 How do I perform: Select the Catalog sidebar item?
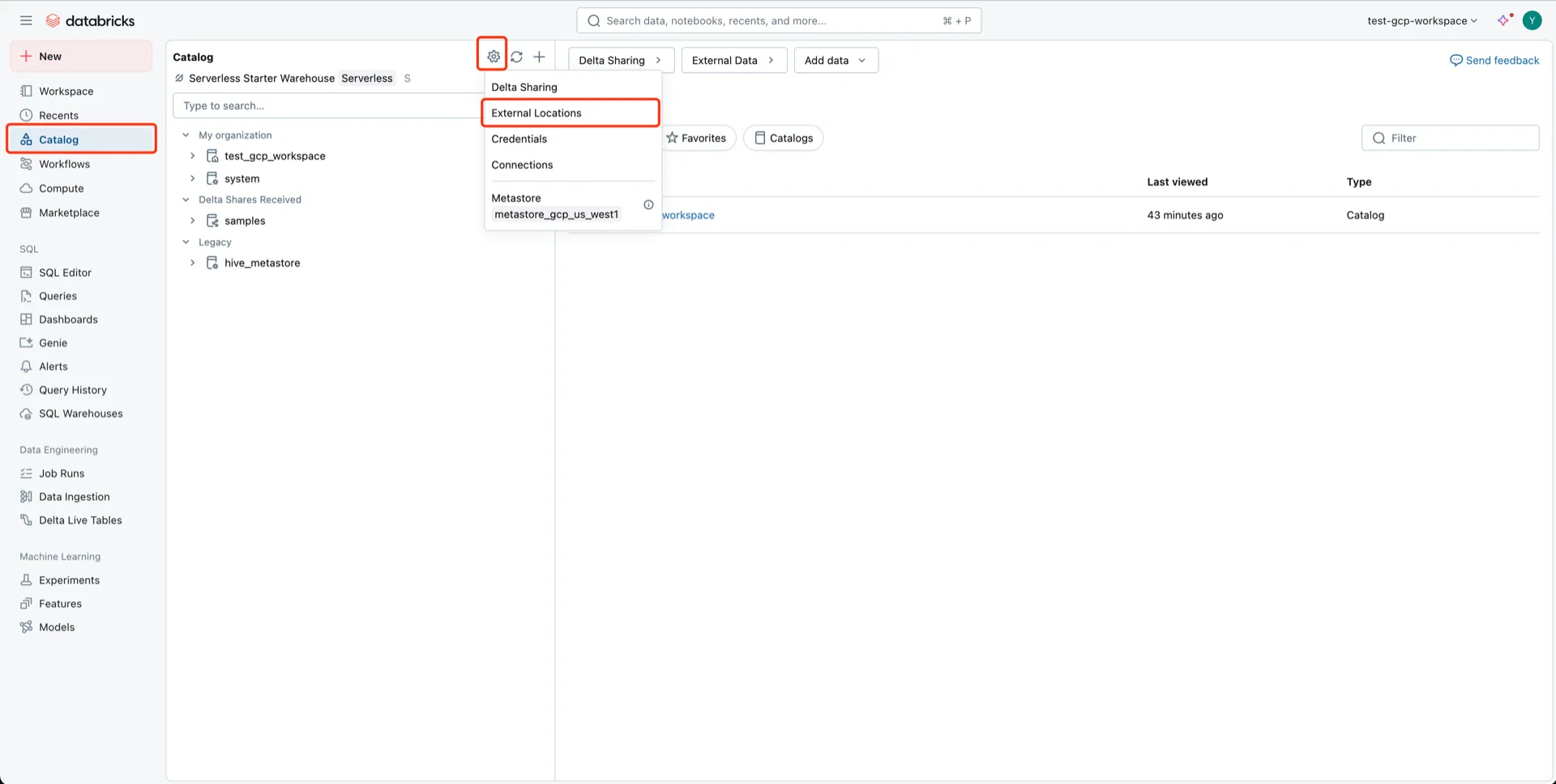click(x=81, y=139)
